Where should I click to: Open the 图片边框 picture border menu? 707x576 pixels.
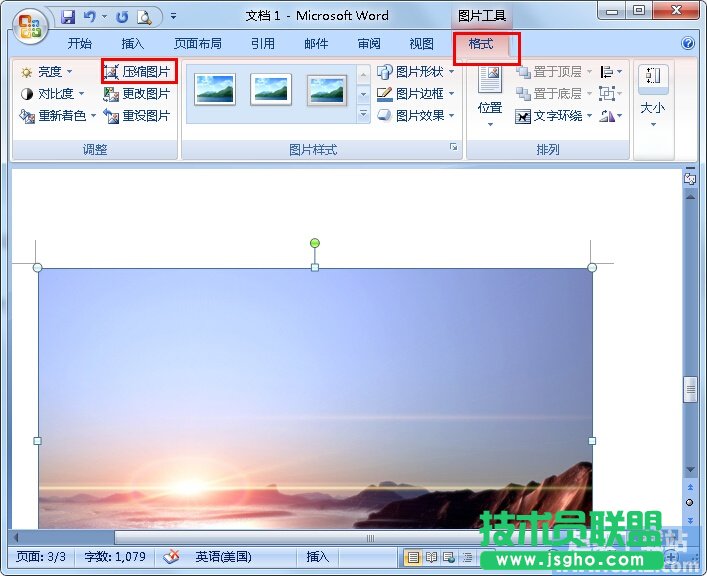click(x=416, y=94)
